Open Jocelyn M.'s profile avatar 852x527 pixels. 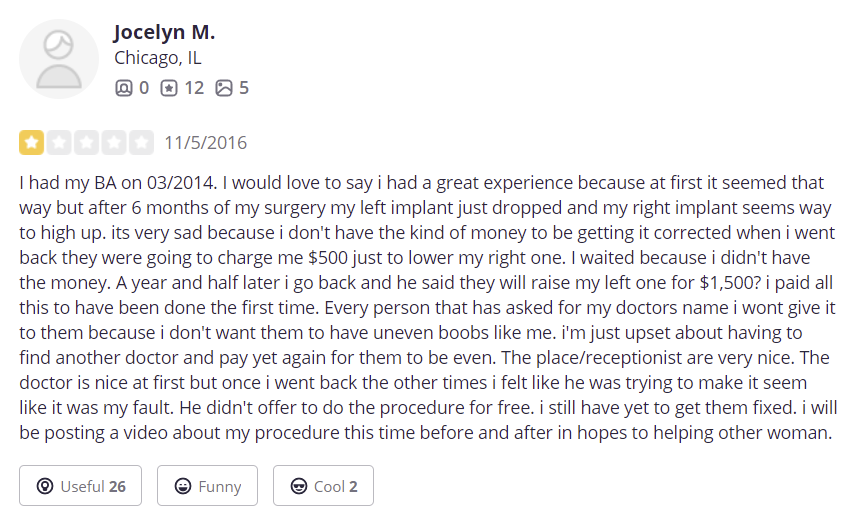(59, 59)
